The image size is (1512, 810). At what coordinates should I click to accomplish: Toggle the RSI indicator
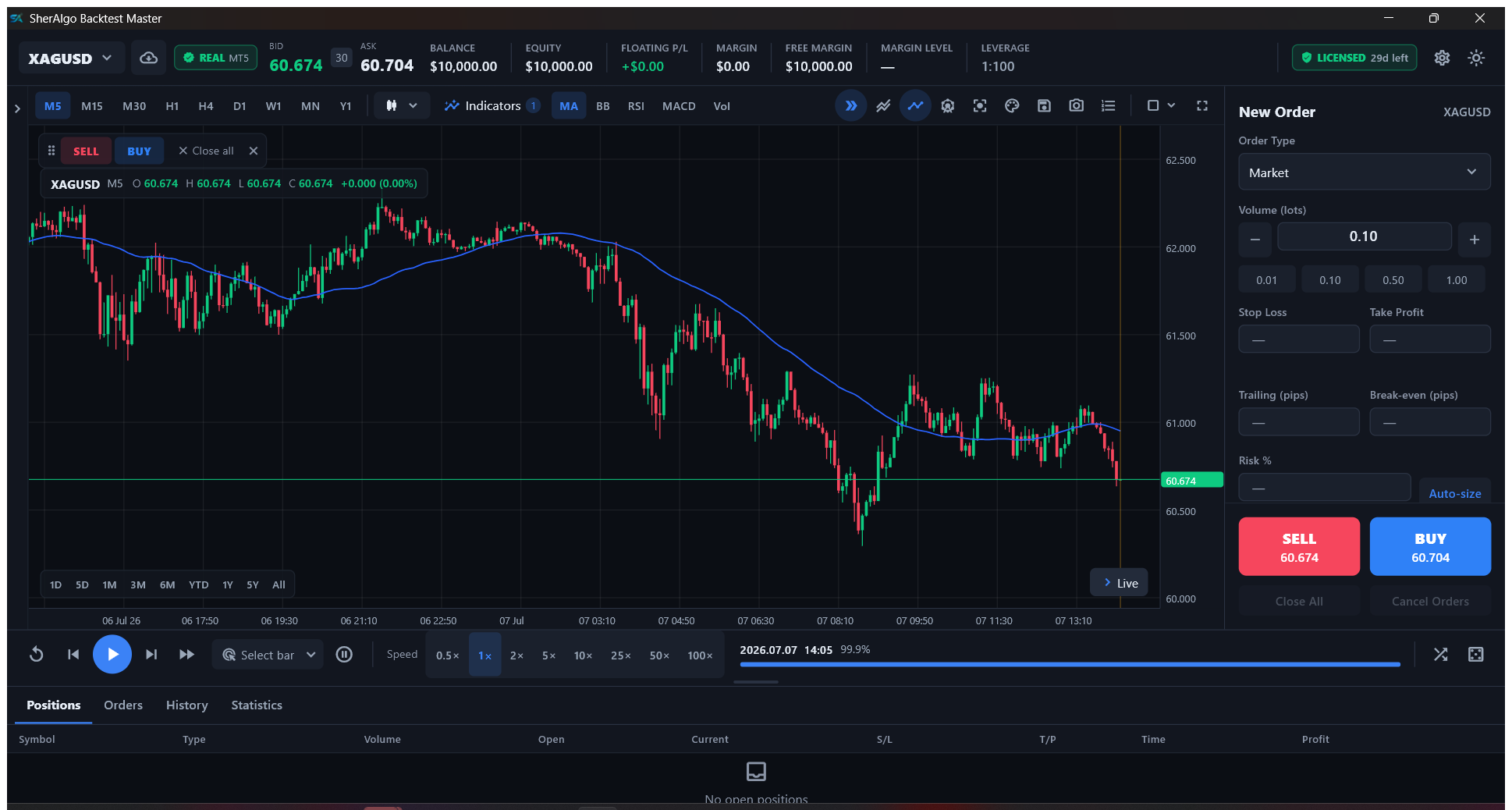(x=636, y=106)
